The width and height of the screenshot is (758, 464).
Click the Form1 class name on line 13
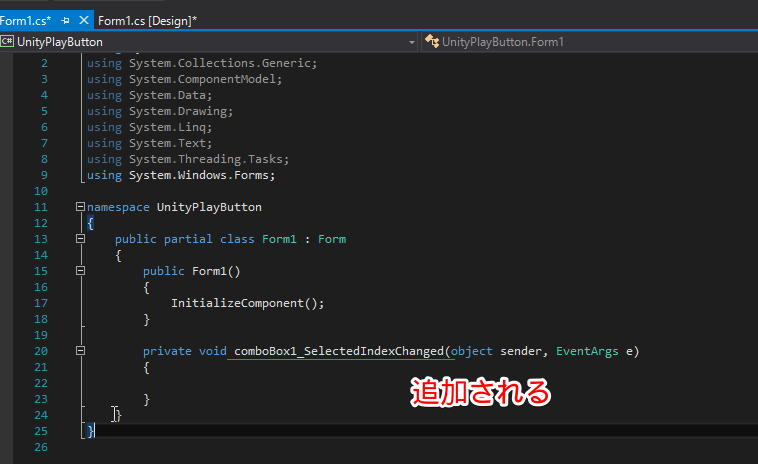279,239
